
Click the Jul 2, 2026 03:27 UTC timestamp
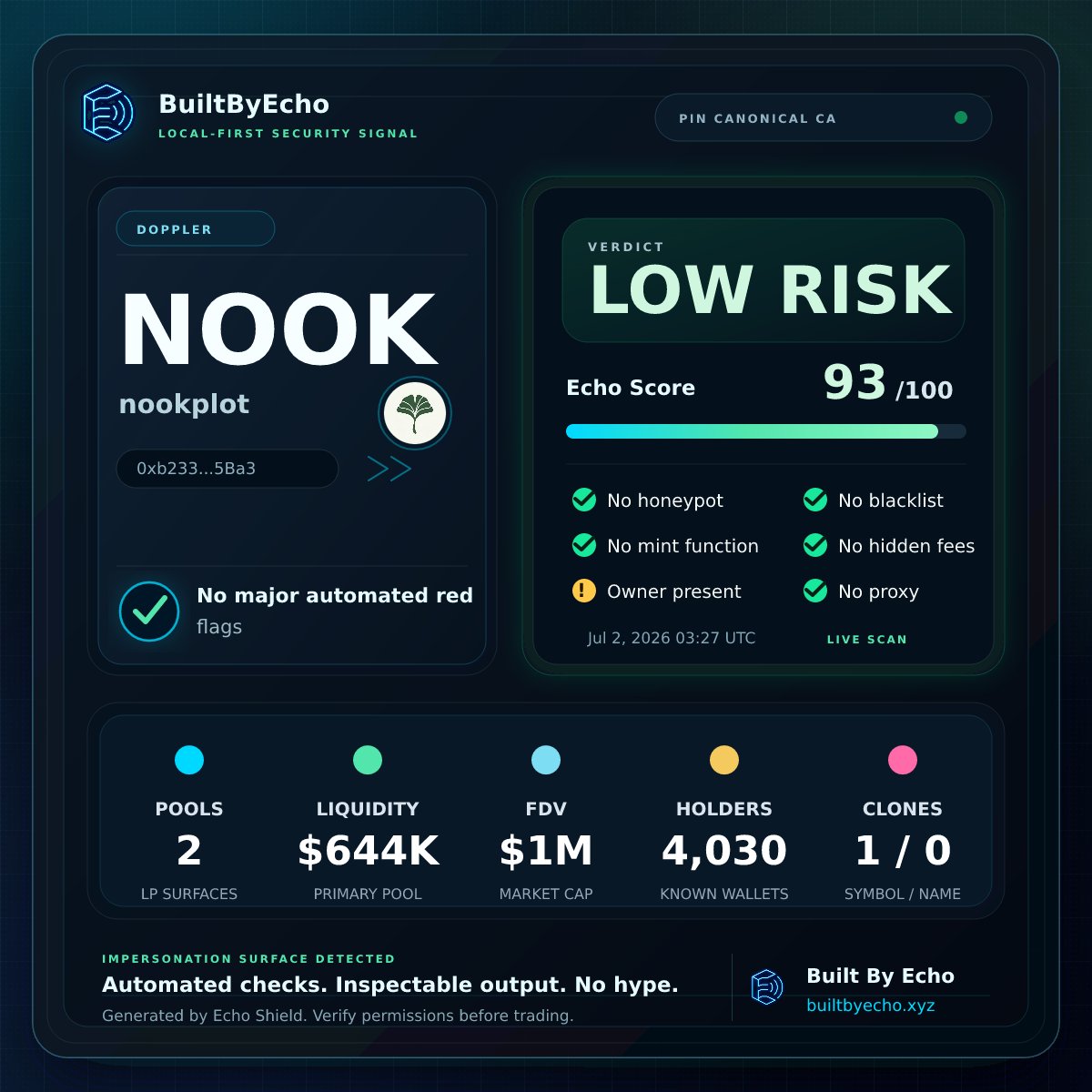(672, 638)
